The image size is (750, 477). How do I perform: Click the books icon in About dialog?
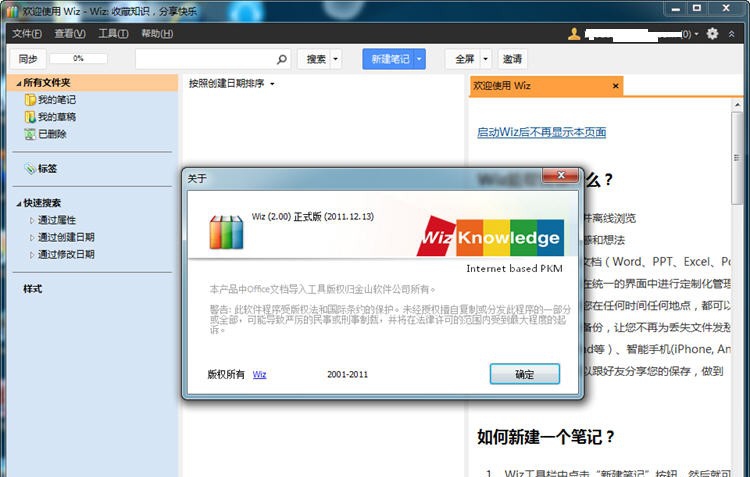pos(226,233)
